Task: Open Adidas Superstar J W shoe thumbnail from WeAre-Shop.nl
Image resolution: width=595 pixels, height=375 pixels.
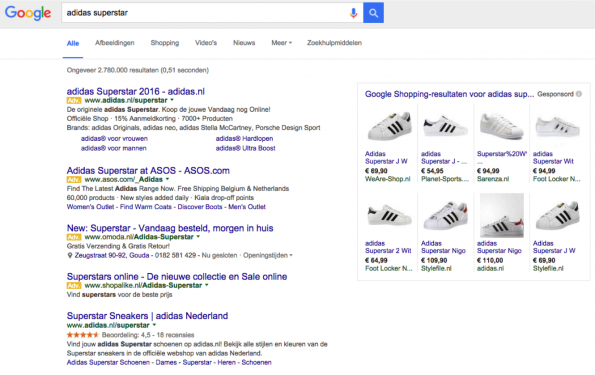Action: (x=389, y=126)
